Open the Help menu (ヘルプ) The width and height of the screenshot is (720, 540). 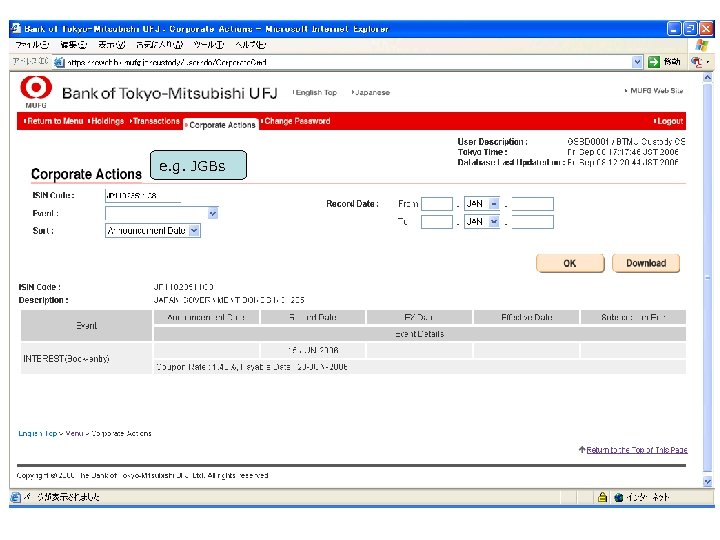pos(251,45)
